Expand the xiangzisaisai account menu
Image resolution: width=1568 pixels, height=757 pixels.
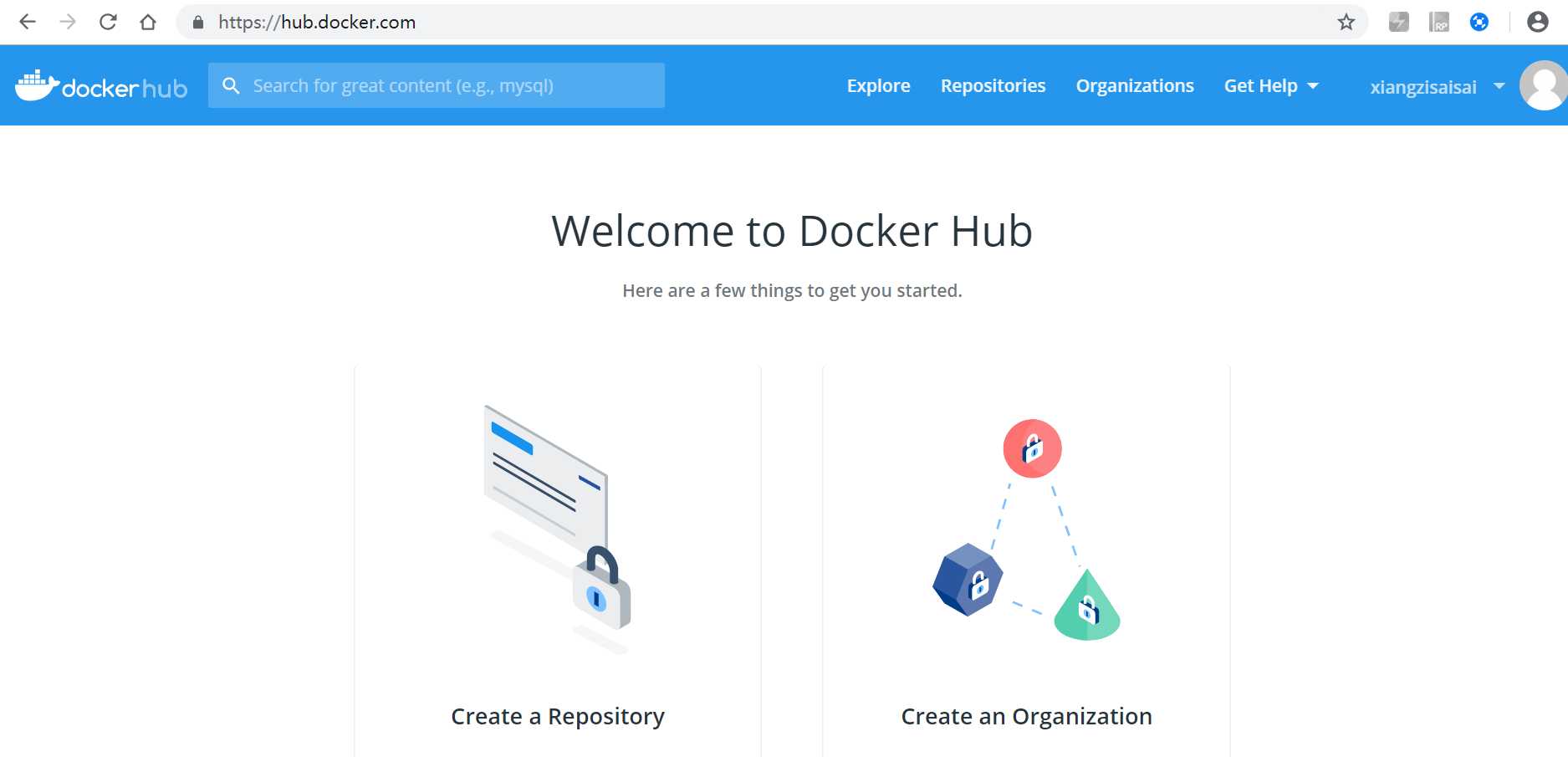pyautogui.click(x=1438, y=87)
